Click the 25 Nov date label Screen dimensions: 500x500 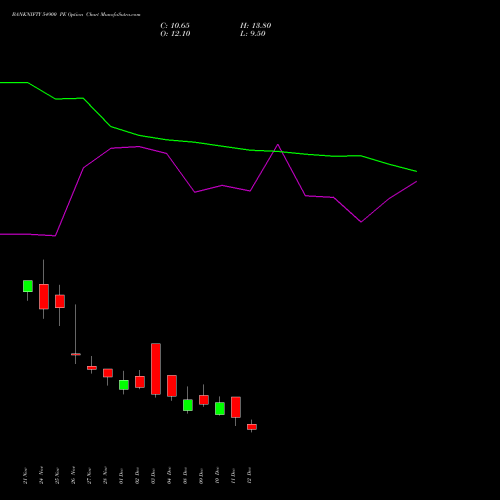point(58,476)
